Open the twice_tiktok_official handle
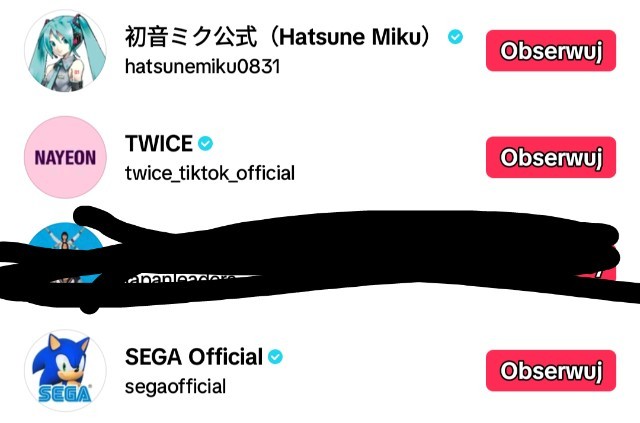Viewport: 640px width, 423px height. tap(209, 173)
